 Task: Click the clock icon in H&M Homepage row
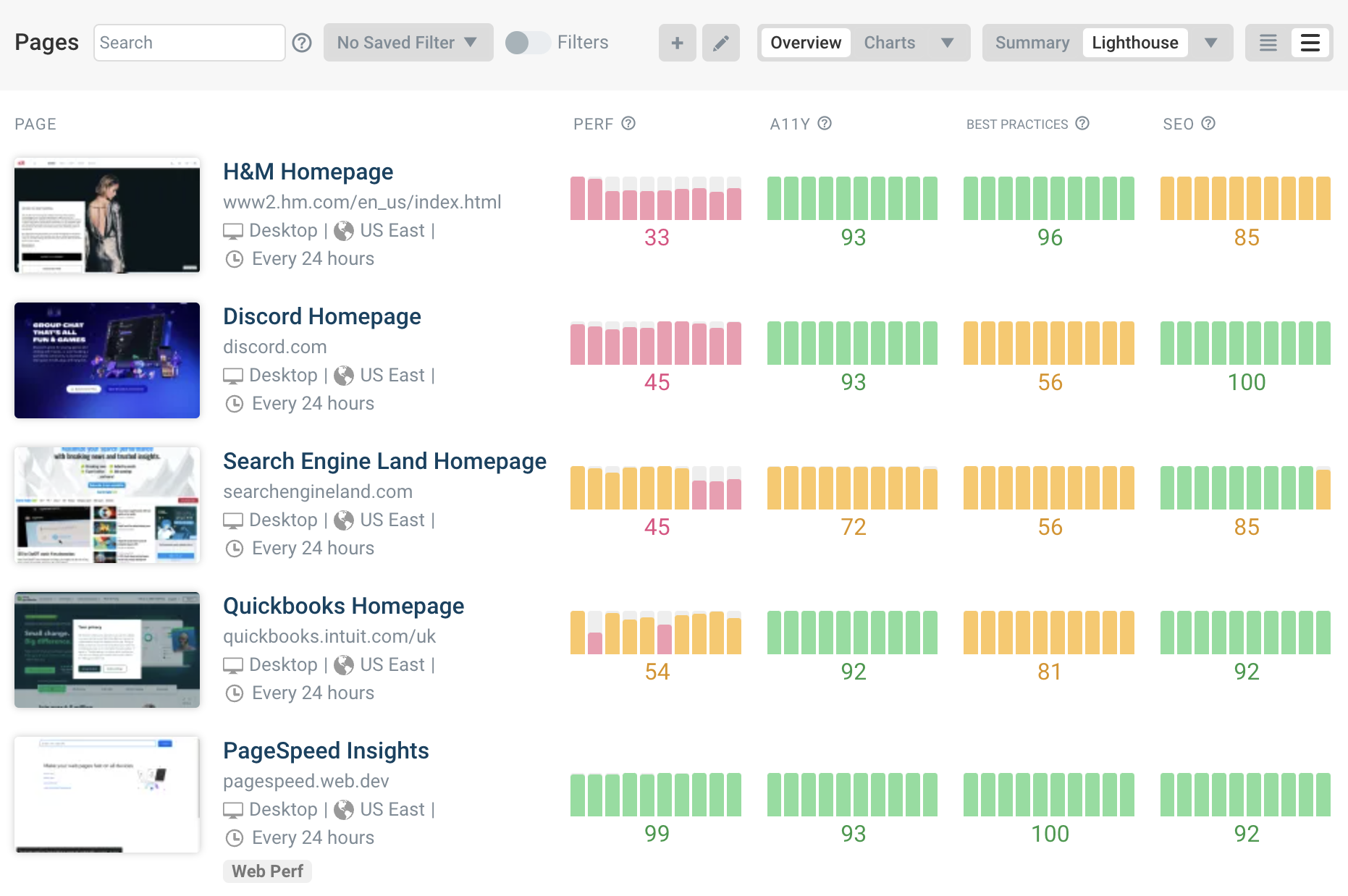pos(235,259)
